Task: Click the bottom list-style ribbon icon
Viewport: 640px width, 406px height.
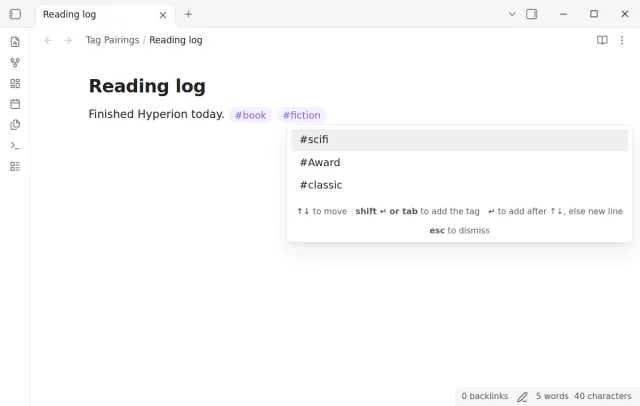Action: (15, 166)
